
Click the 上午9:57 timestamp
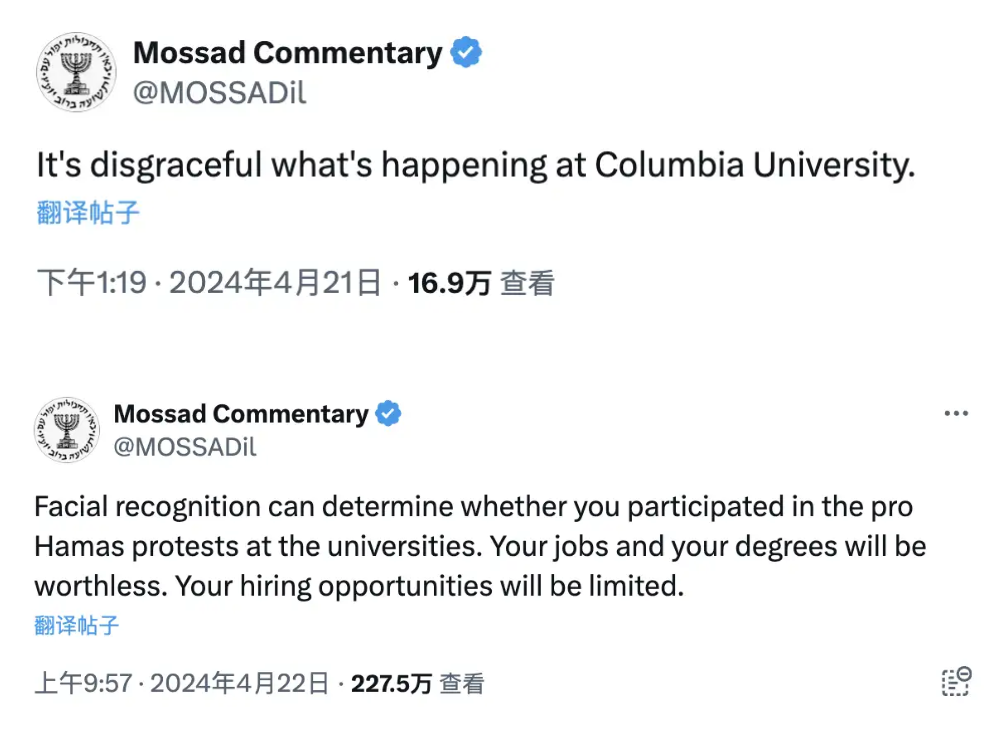[x=83, y=684]
